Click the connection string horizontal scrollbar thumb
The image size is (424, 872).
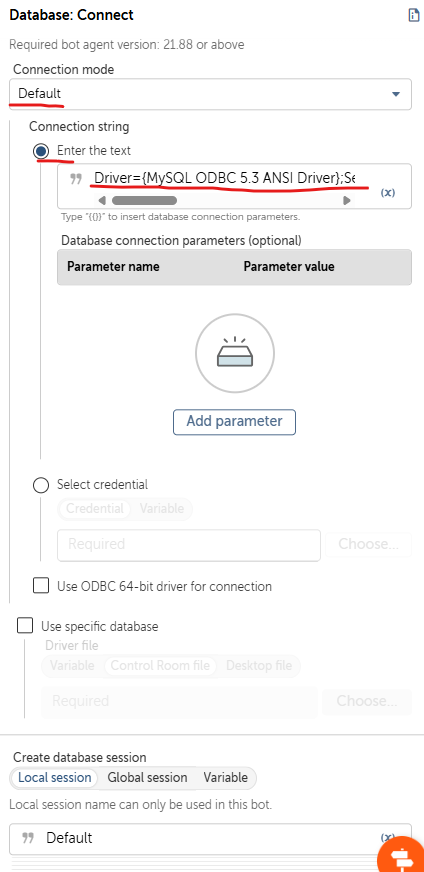point(144,200)
